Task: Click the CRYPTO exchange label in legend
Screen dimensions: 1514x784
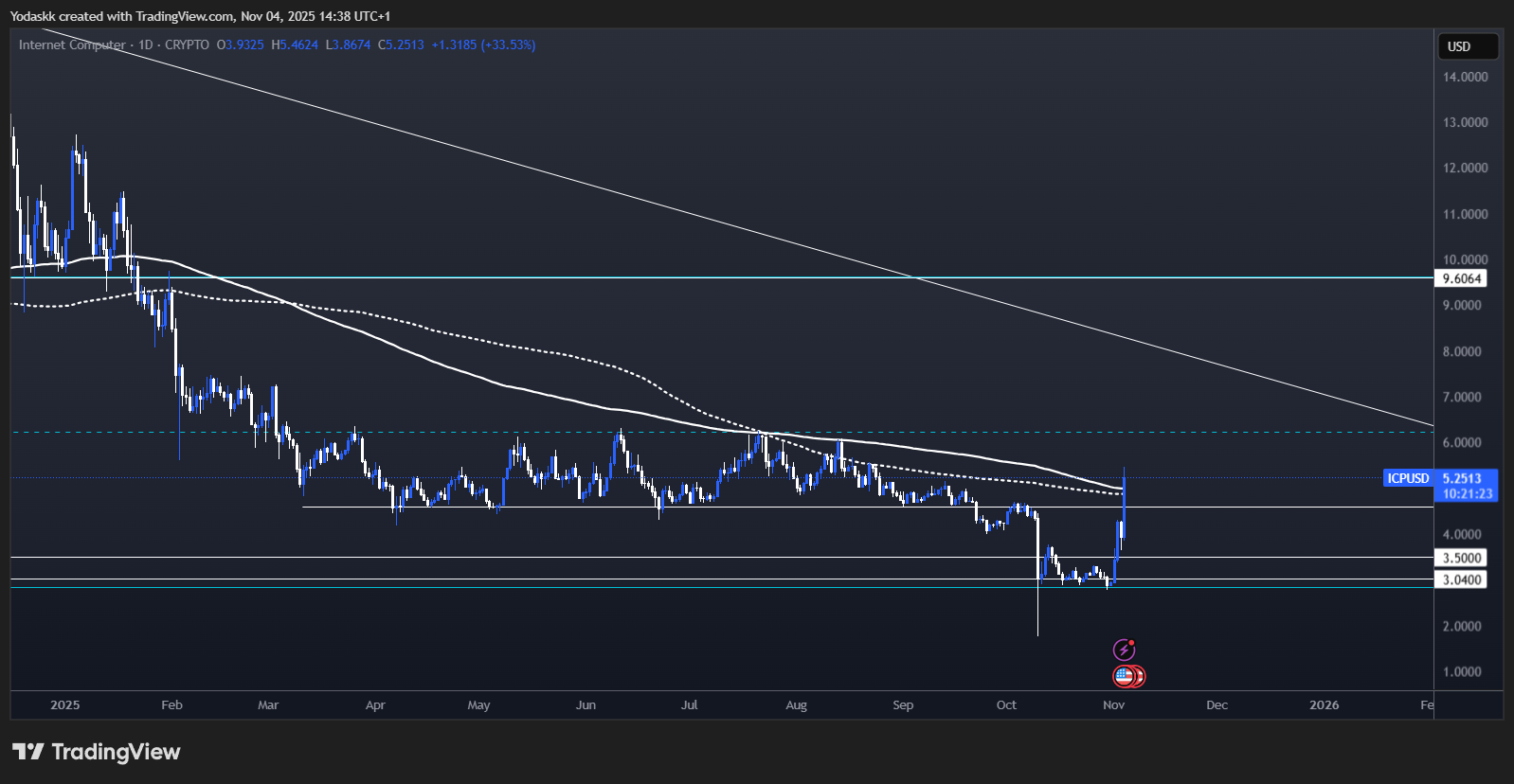Action: click(x=187, y=45)
